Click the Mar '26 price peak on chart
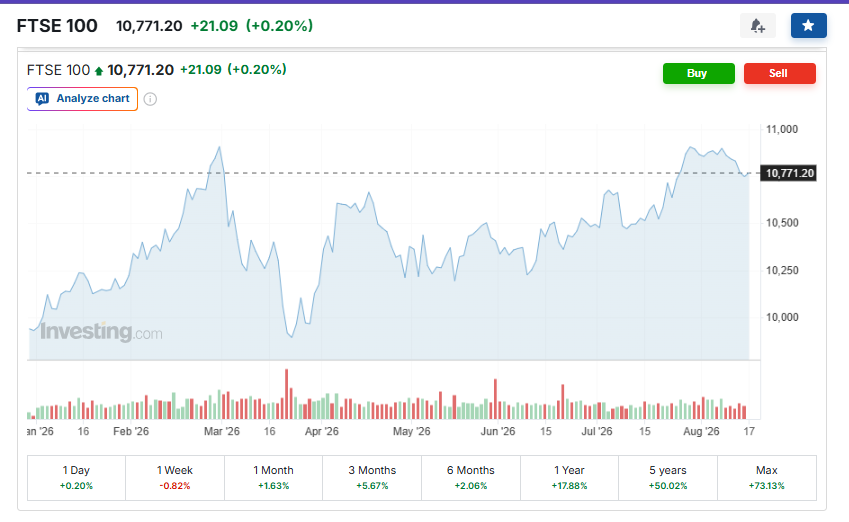The image size is (849, 522). tap(219, 147)
